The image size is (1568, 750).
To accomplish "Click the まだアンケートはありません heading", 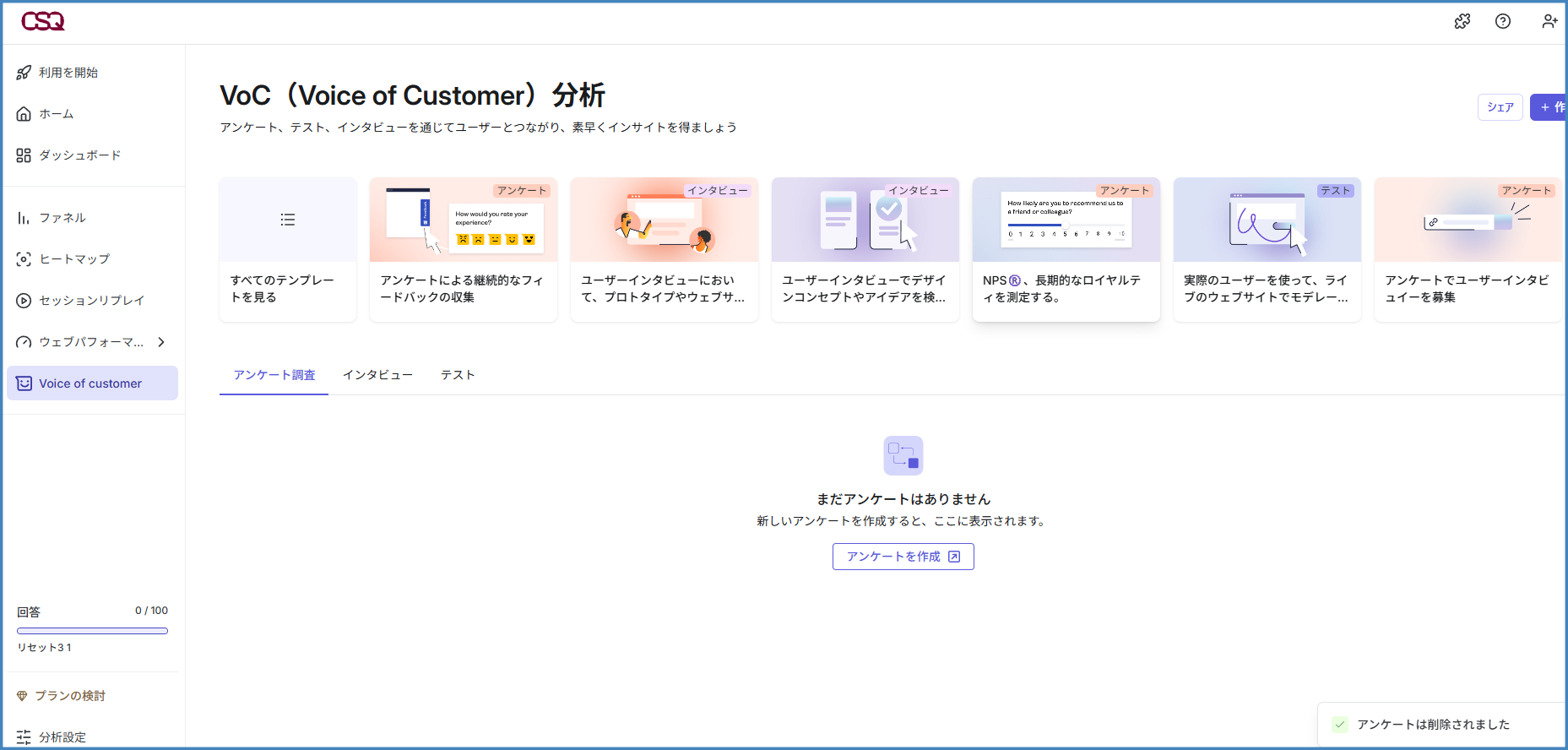I will point(903,499).
